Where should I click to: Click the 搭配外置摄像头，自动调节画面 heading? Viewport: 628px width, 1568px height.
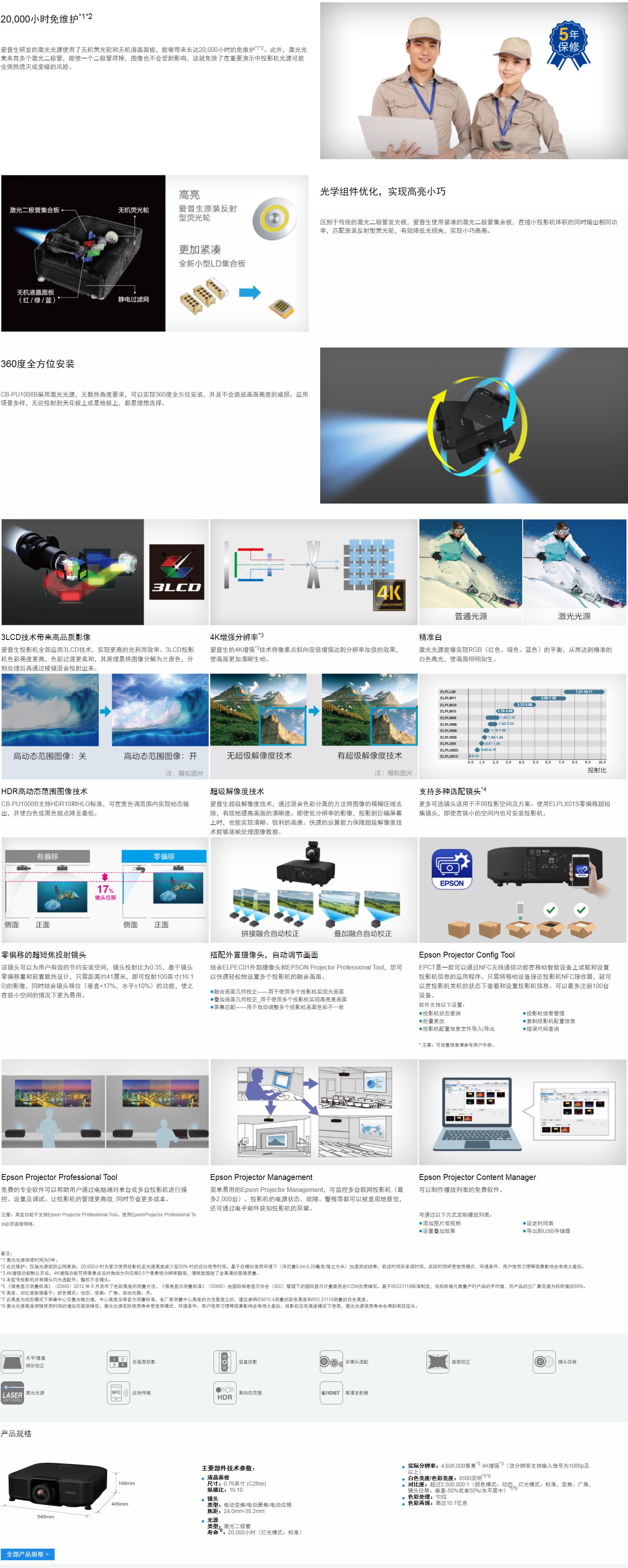pyautogui.click(x=264, y=954)
